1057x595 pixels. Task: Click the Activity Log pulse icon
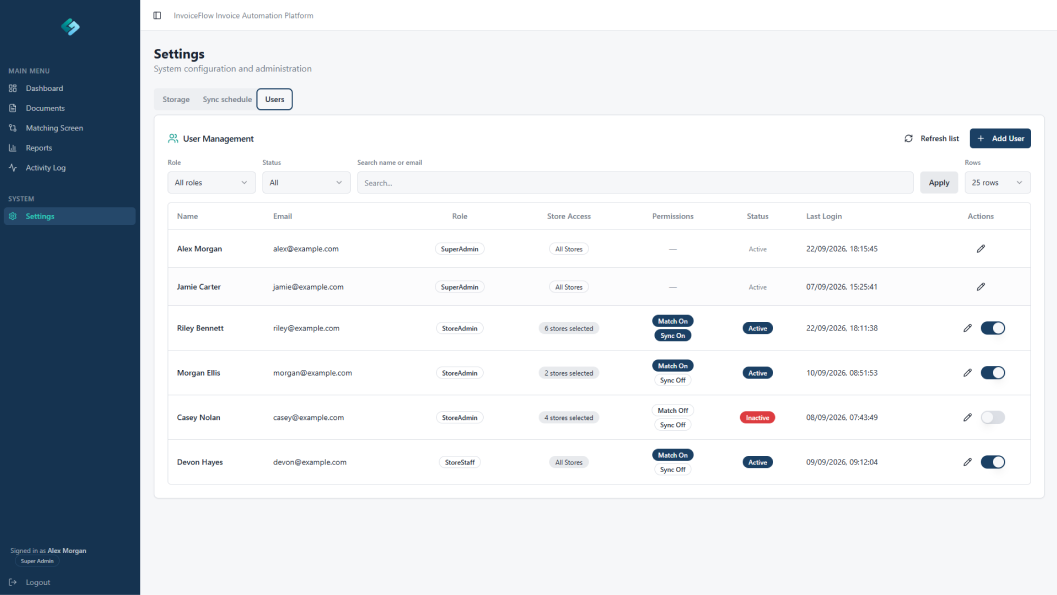(13, 168)
